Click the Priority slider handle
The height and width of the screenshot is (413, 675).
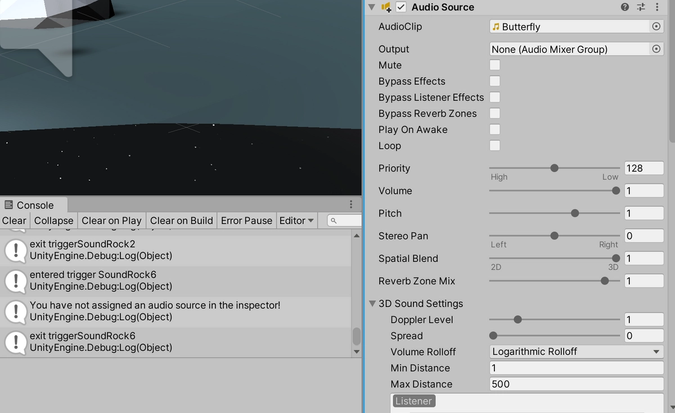[x=554, y=168]
